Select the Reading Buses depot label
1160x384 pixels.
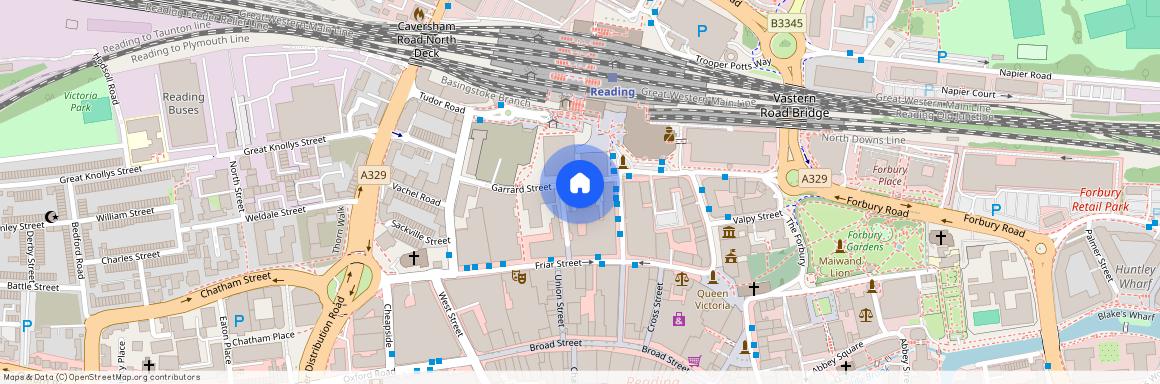tap(183, 104)
